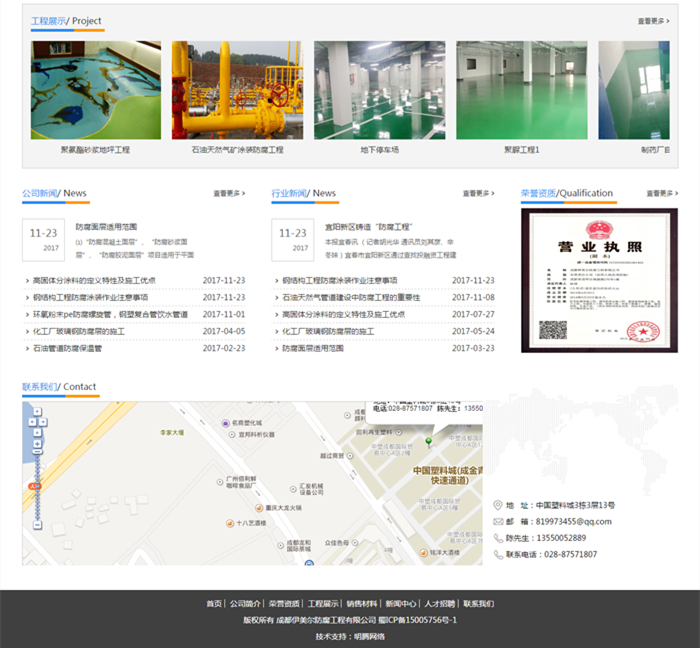700x648 pixels.
Task: Click the email envelope icon
Action: [x=499, y=521]
